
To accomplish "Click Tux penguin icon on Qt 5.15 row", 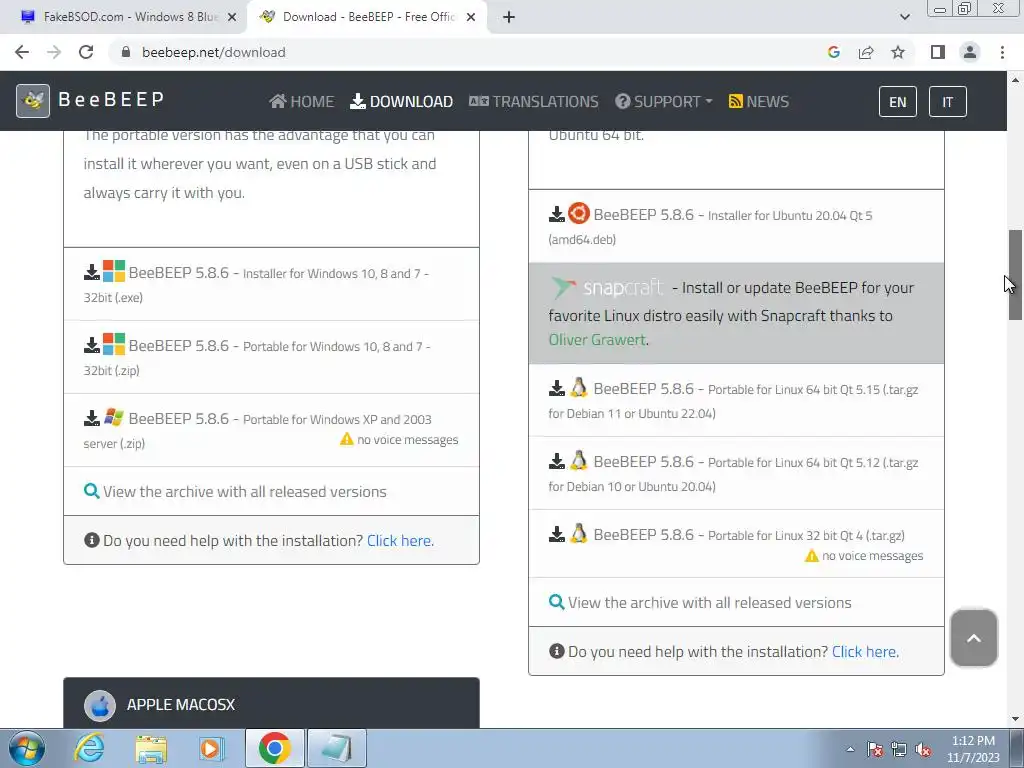I will pos(579,388).
